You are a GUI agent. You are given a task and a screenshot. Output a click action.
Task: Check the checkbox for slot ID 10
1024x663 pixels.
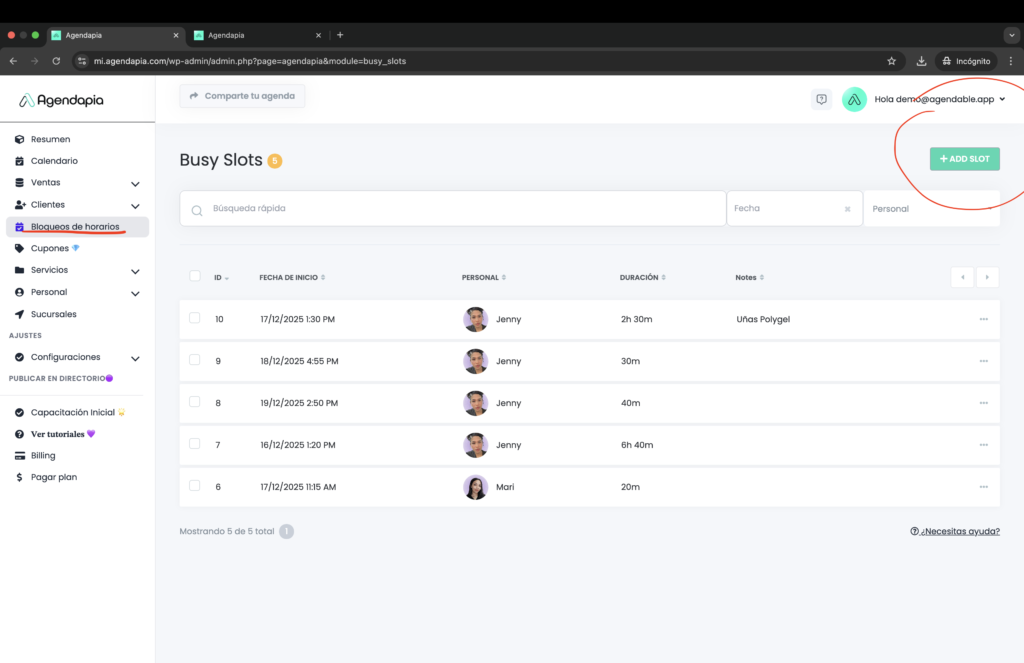pos(195,318)
